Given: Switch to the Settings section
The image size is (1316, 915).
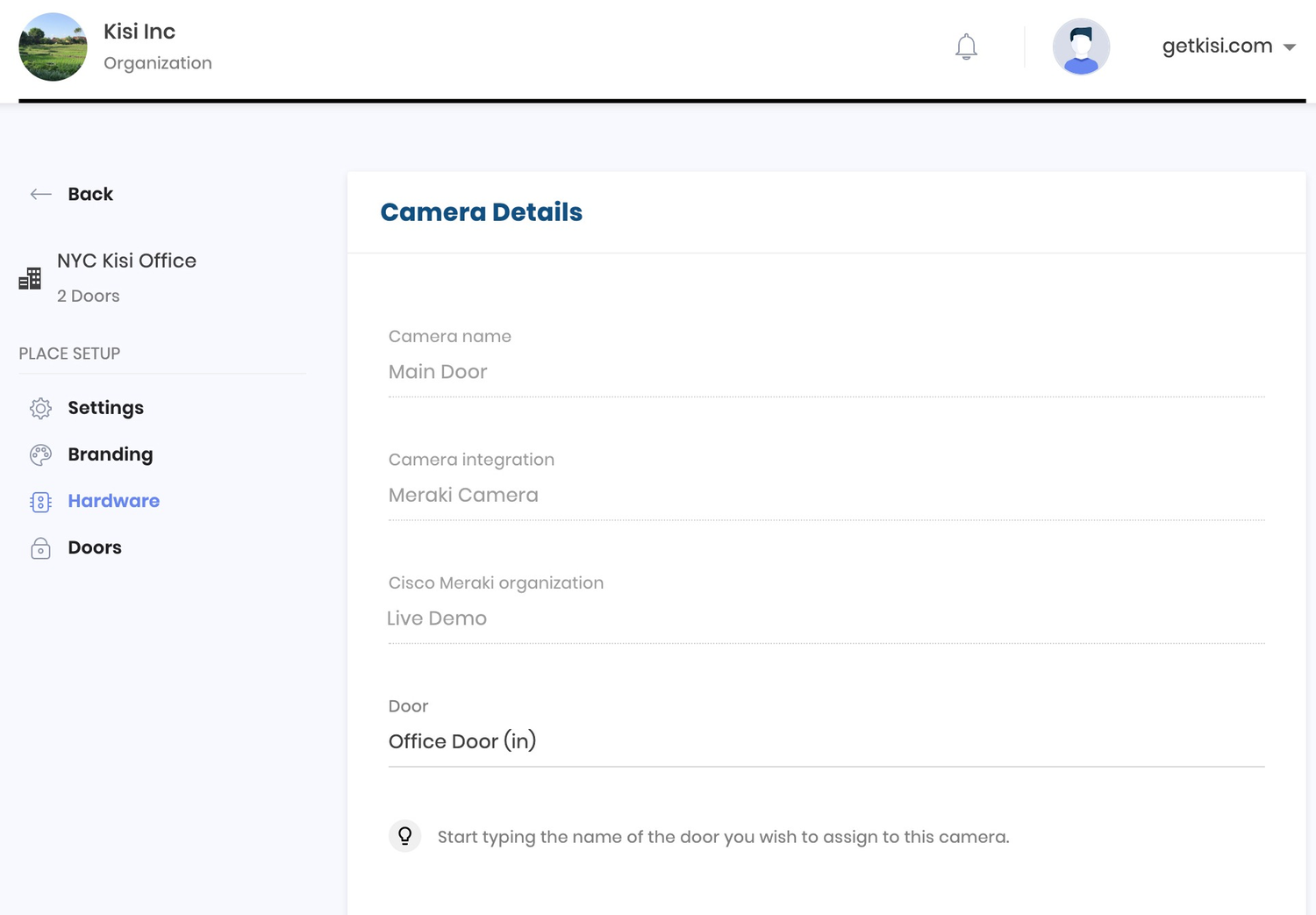Looking at the screenshot, I should (105, 408).
